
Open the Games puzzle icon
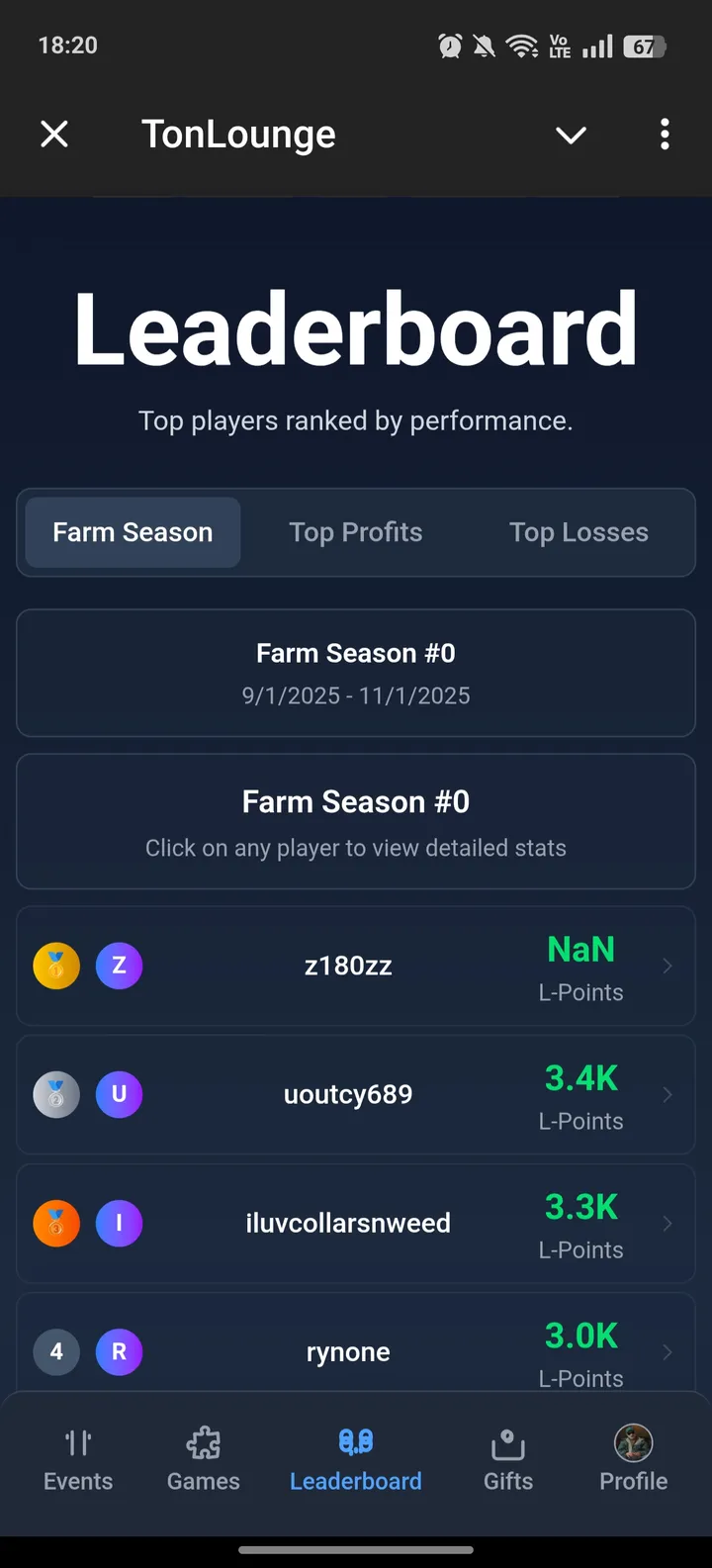click(203, 1443)
